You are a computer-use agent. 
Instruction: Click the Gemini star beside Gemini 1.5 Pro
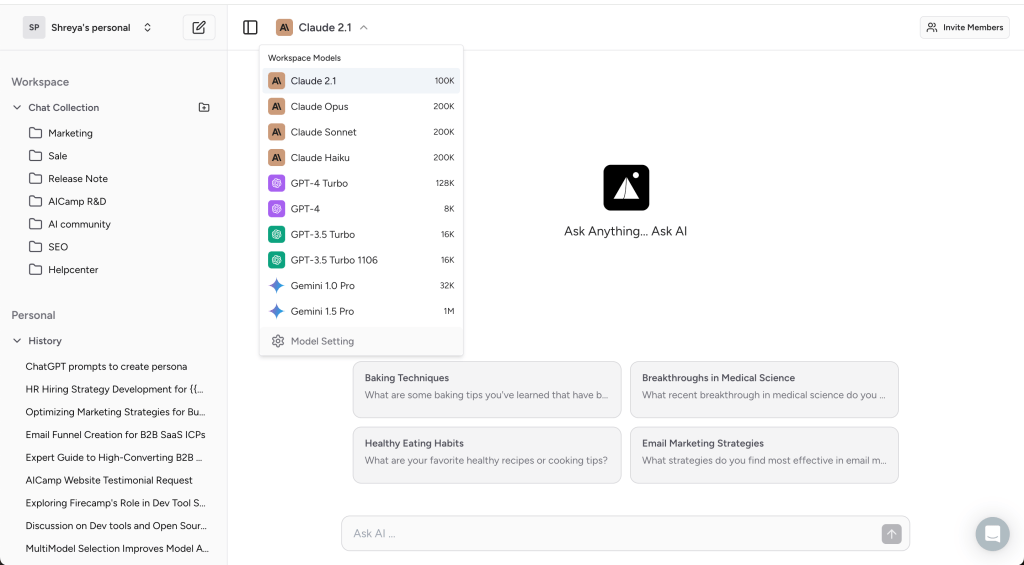276,311
